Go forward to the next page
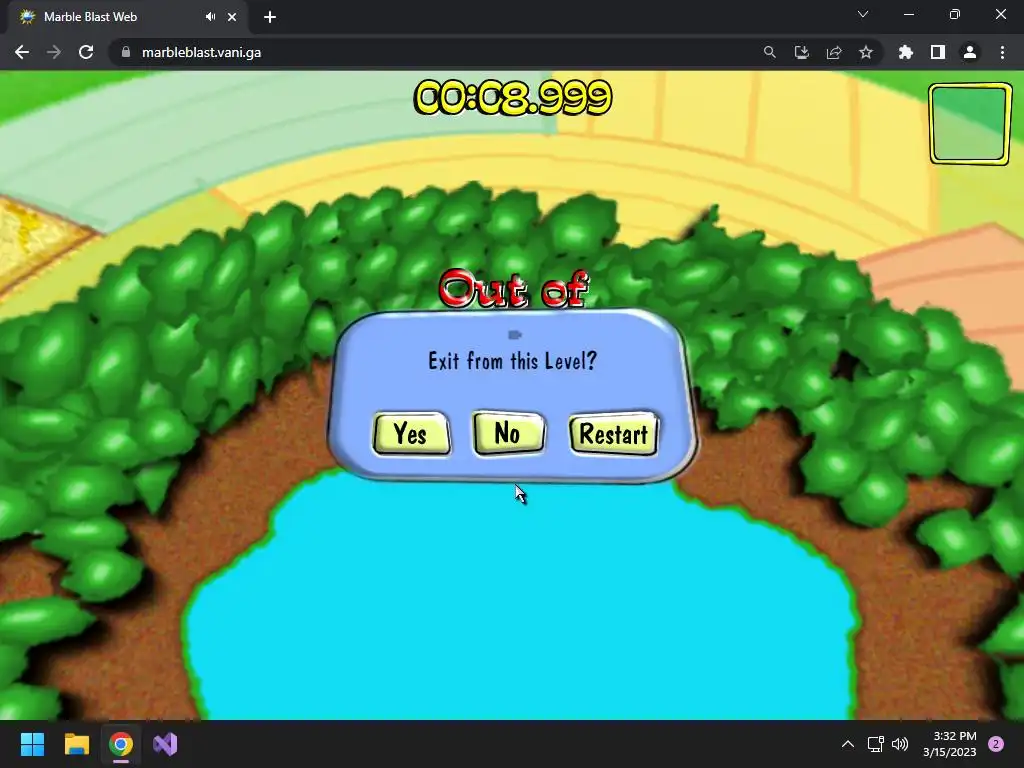Image resolution: width=1024 pixels, height=768 pixels. tap(54, 52)
